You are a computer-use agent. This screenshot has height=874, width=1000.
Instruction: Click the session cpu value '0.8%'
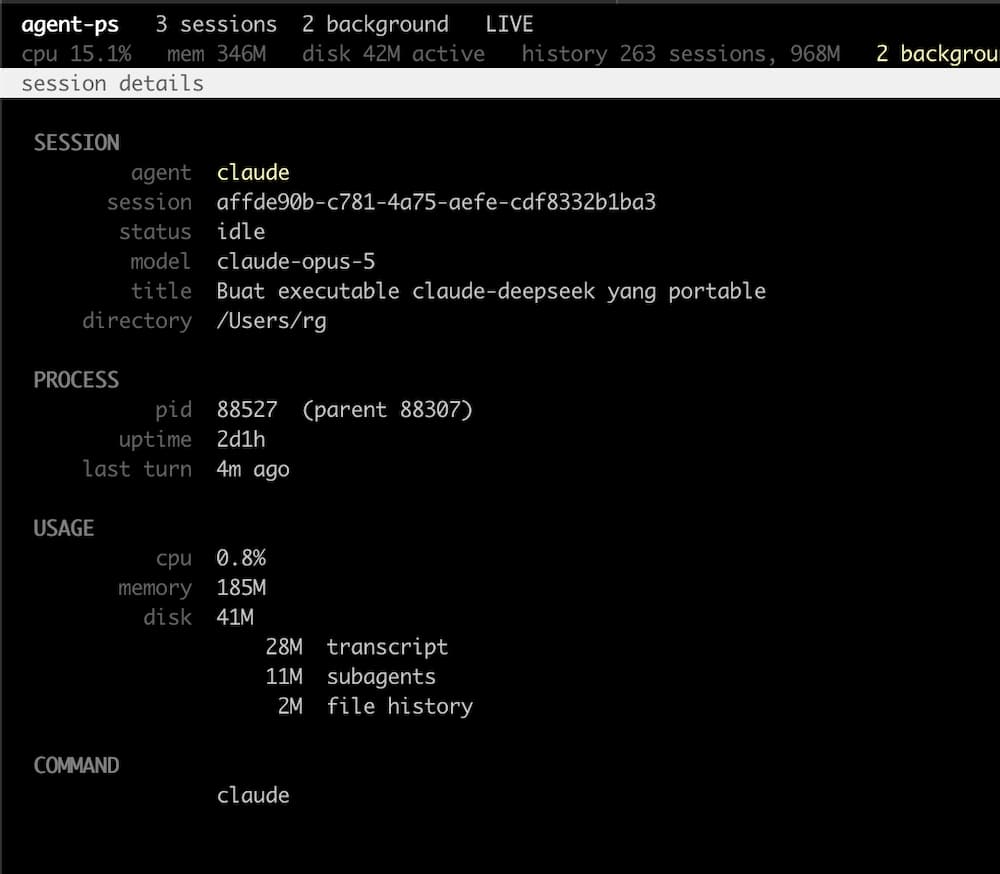pos(241,558)
